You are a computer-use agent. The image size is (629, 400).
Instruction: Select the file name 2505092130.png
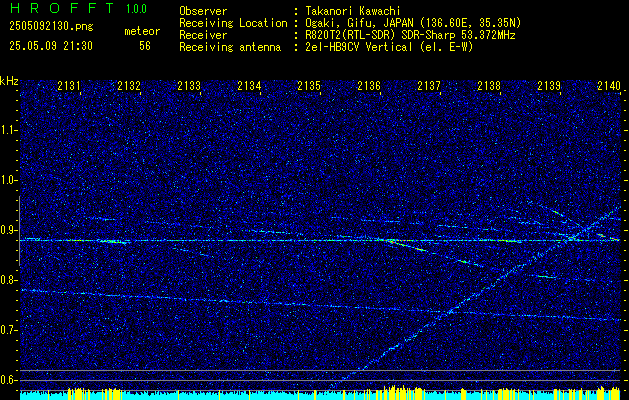point(51,27)
